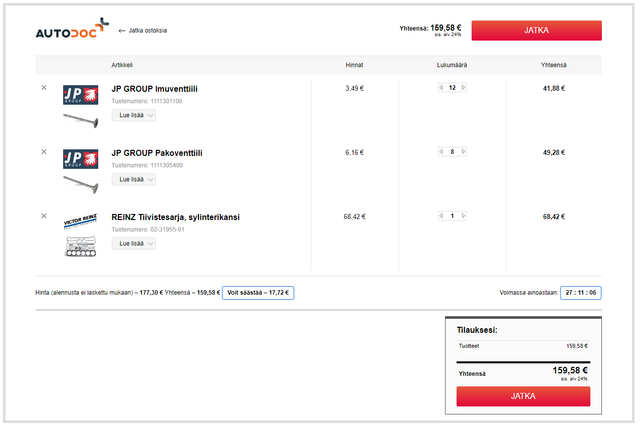
Task: View Pakoventtiili valve product image
Action: 81,184
